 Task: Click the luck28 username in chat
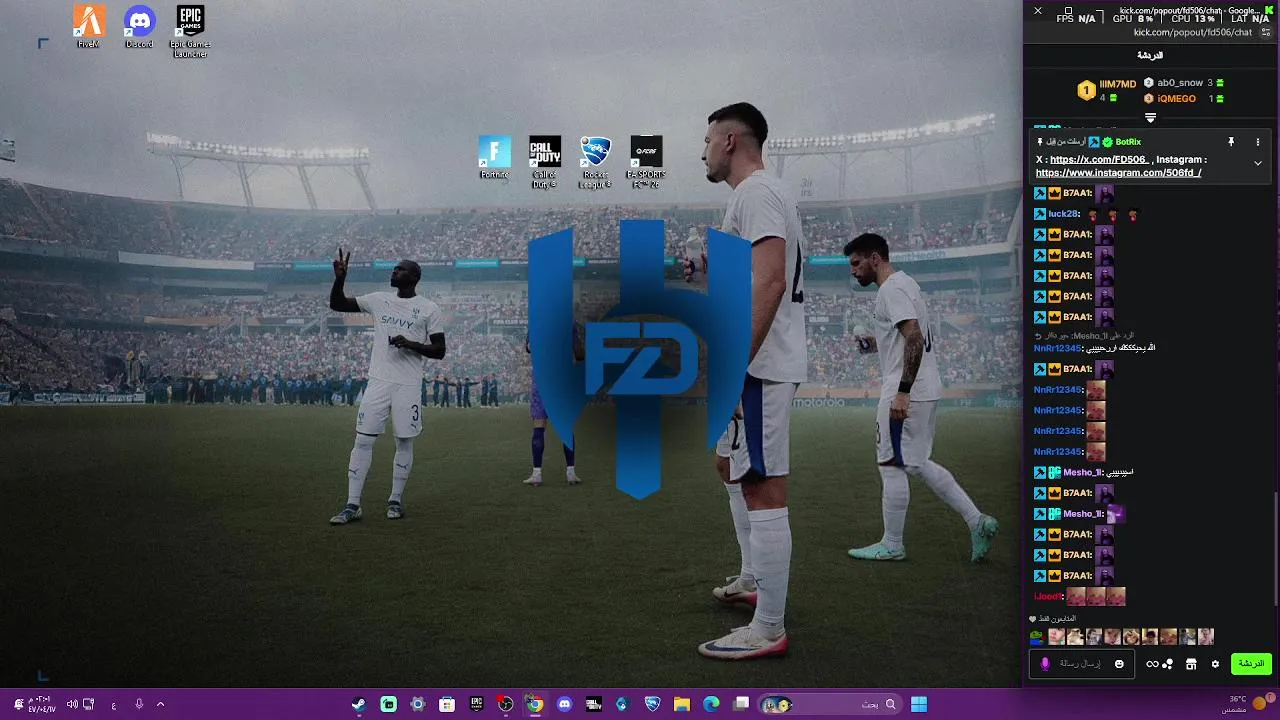1063,214
